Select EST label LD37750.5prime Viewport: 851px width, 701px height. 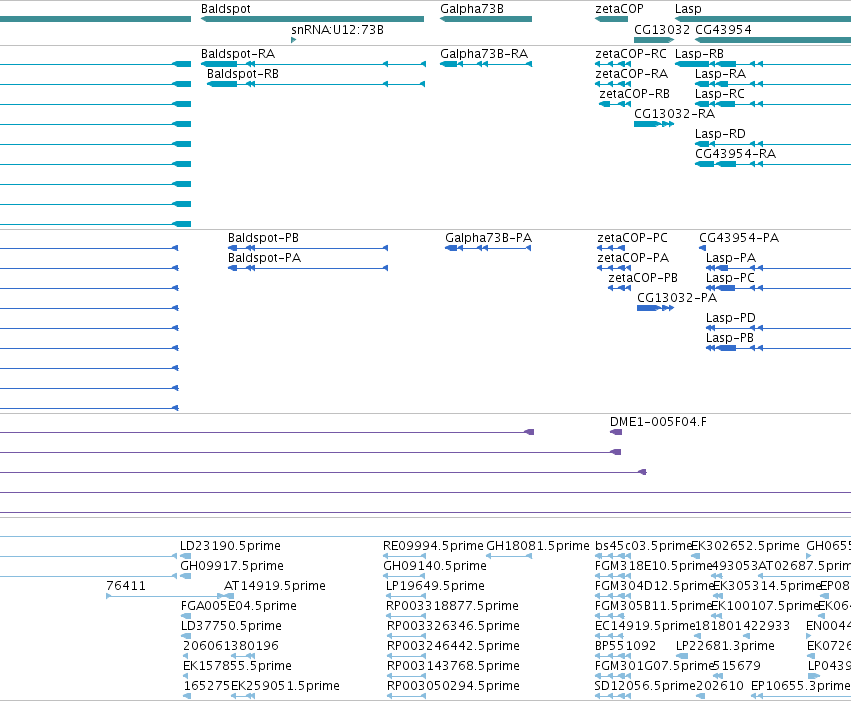[x=231, y=626]
